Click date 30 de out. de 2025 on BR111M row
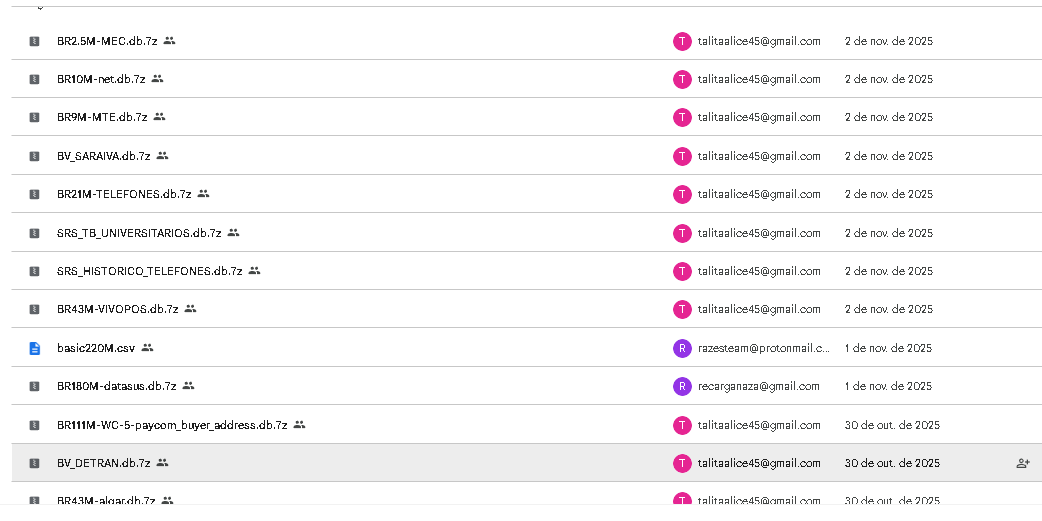This screenshot has width=1042, height=521. 892,425
